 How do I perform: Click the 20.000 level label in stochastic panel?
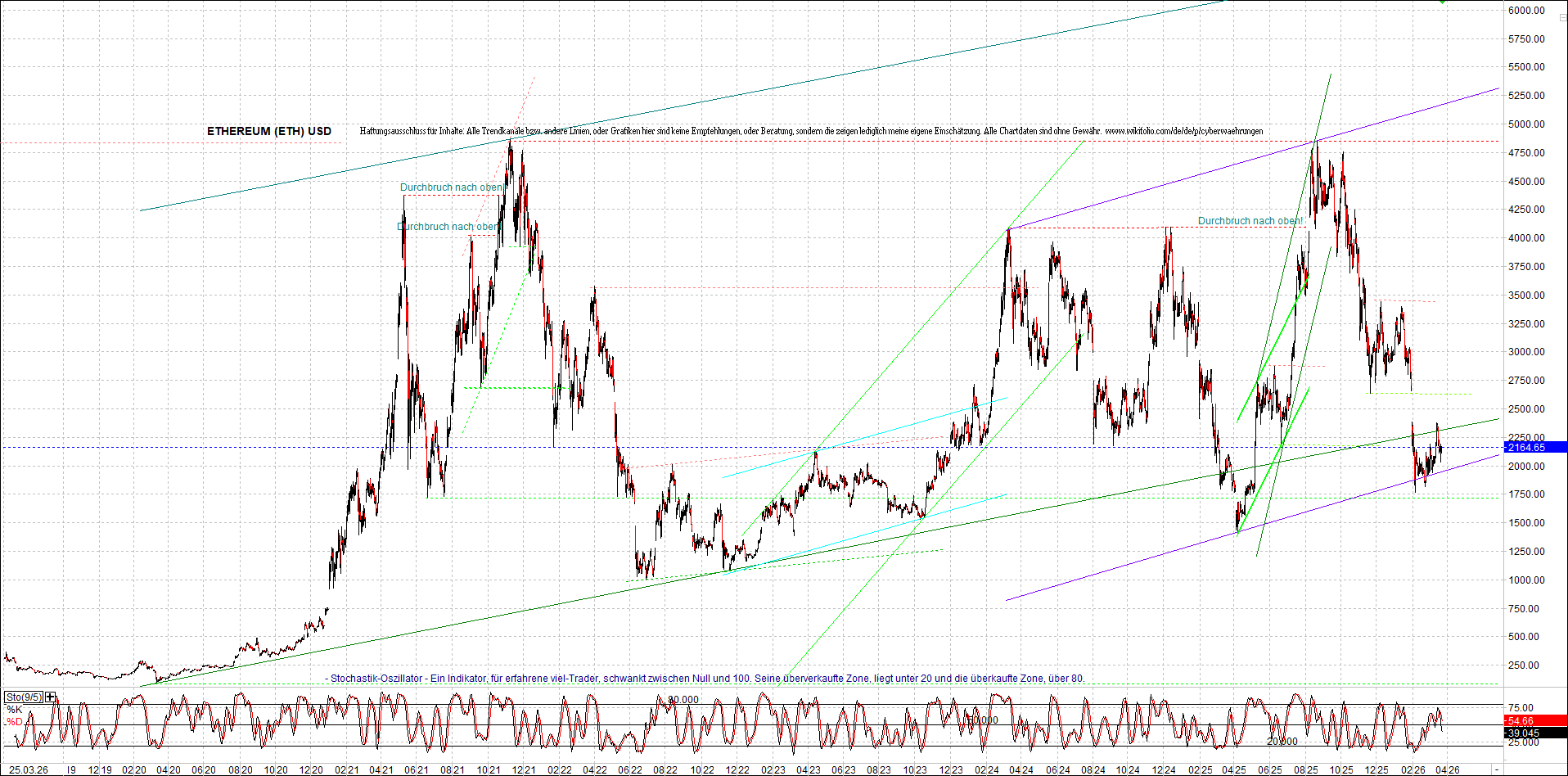[x=1282, y=742]
